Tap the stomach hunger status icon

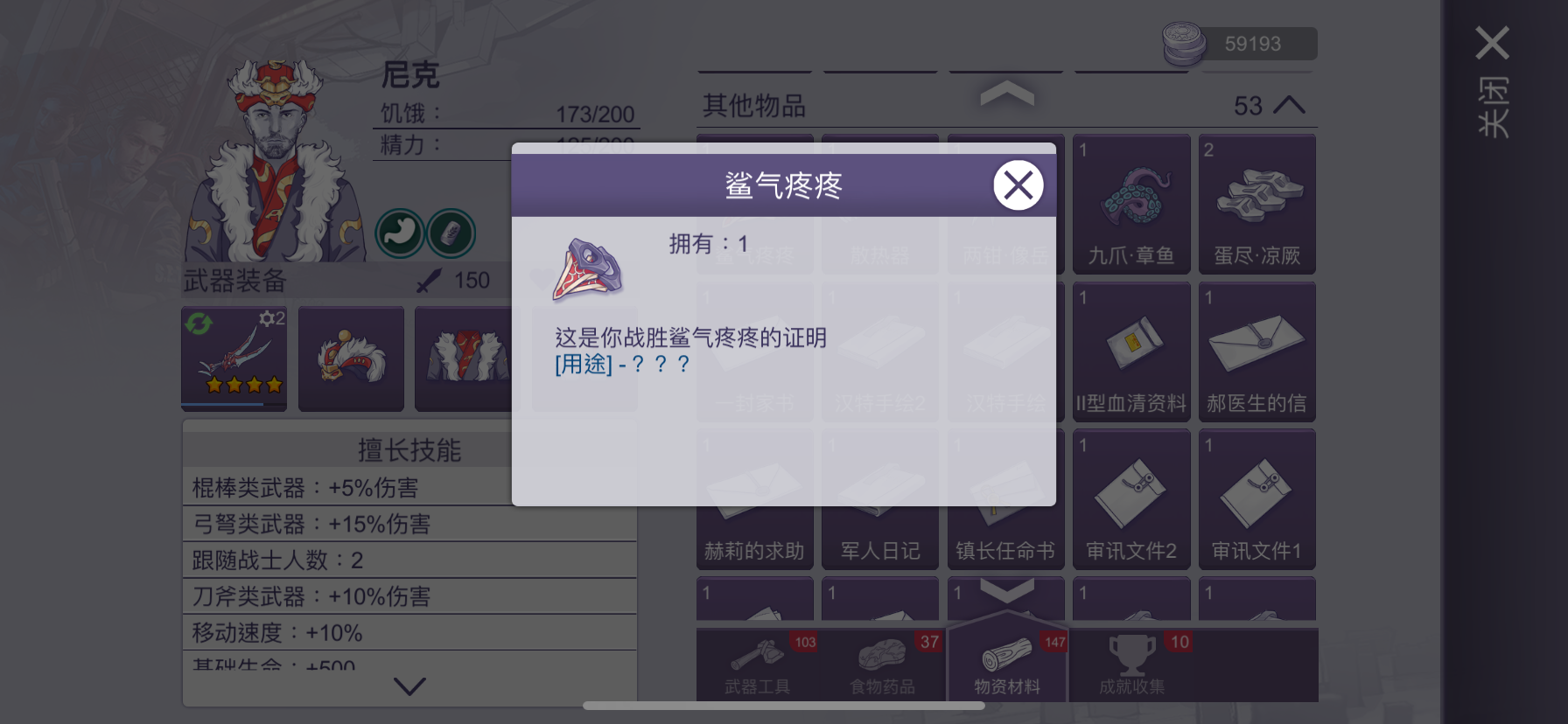(400, 233)
